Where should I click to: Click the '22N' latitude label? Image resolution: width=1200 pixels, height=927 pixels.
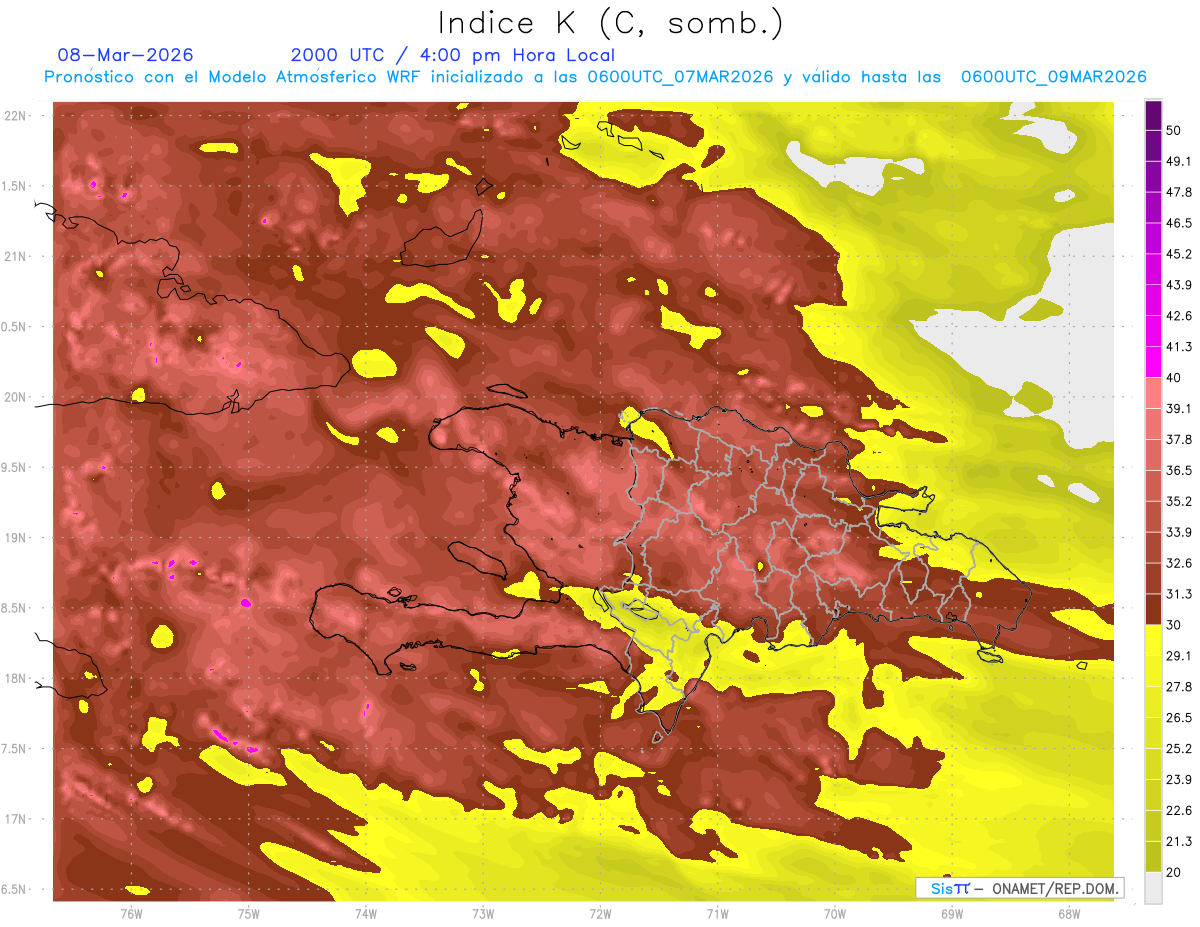pyautogui.click(x=17, y=115)
